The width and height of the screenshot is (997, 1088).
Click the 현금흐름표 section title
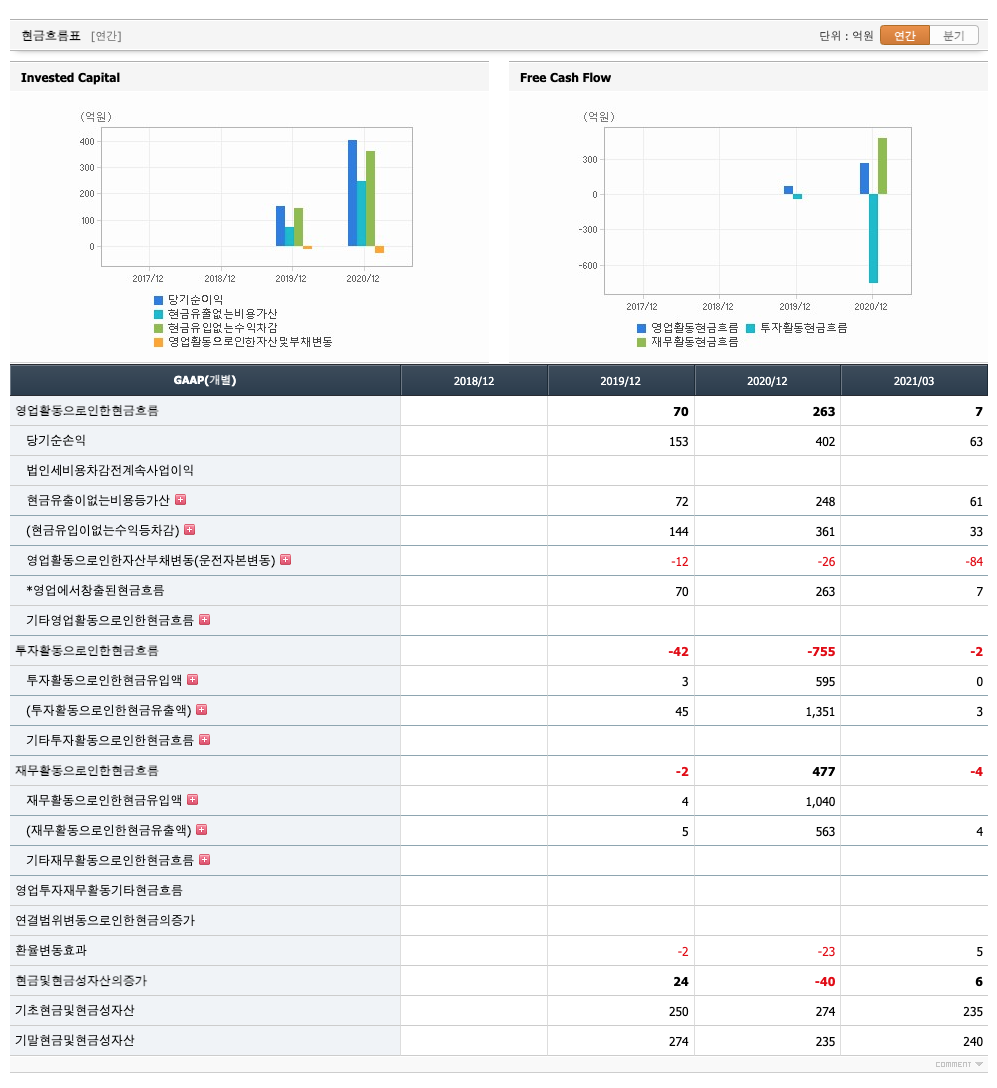(51, 35)
